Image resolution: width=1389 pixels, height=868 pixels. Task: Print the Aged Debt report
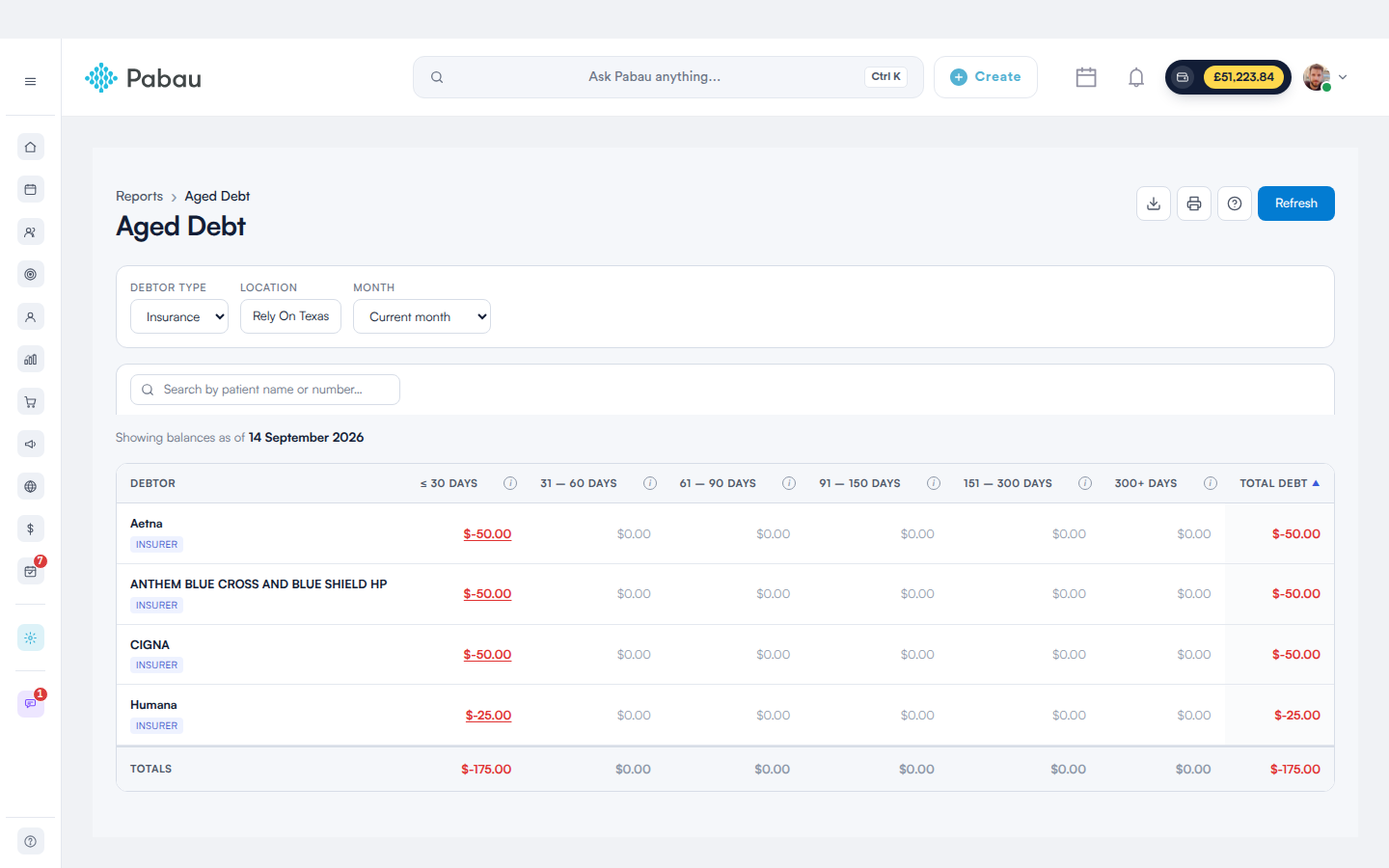[1194, 203]
